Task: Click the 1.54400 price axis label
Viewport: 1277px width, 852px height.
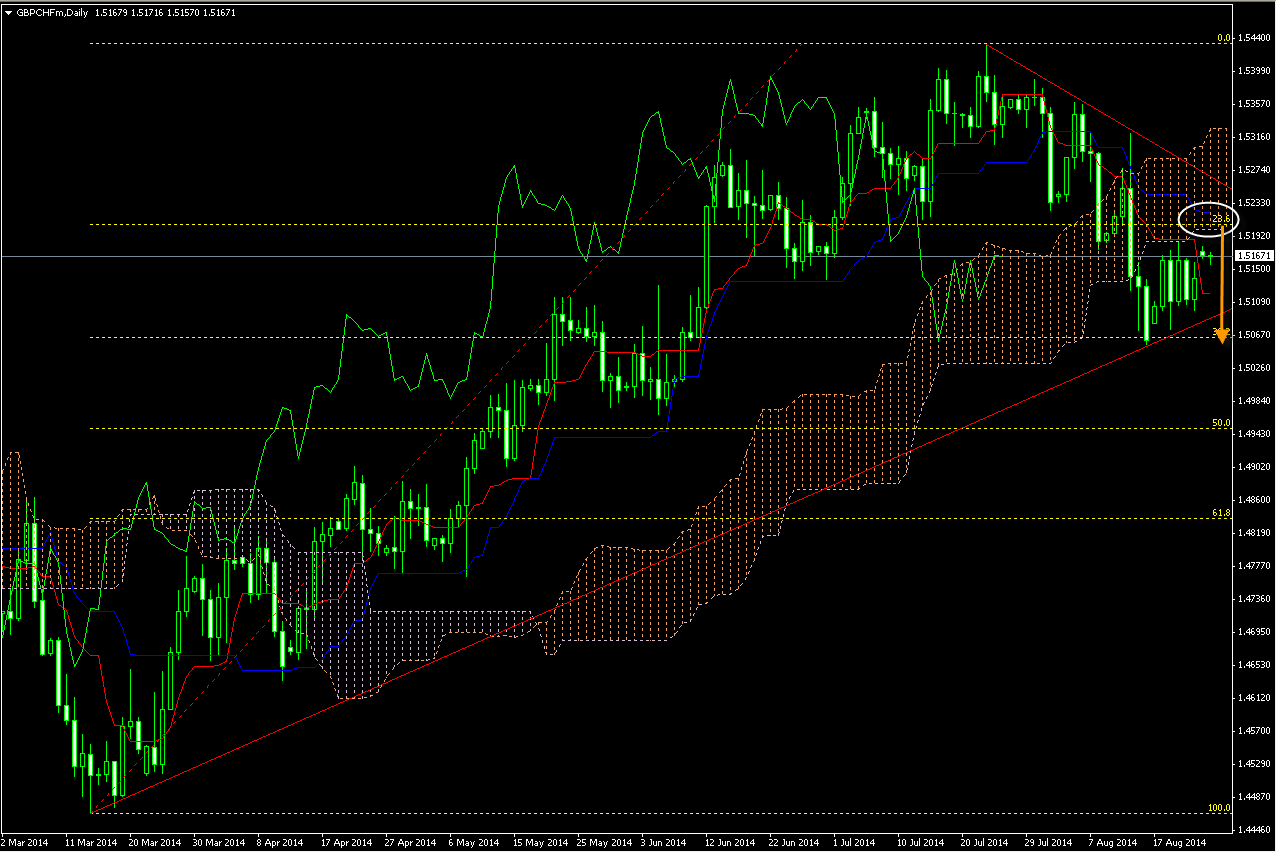Action: (1254, 38)
